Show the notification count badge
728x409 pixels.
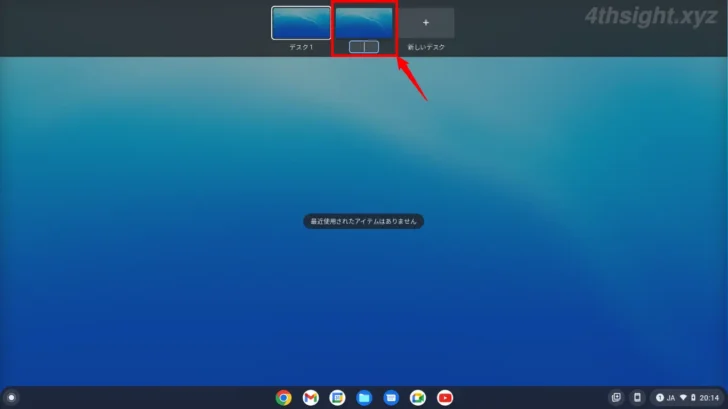coord(659,397)
